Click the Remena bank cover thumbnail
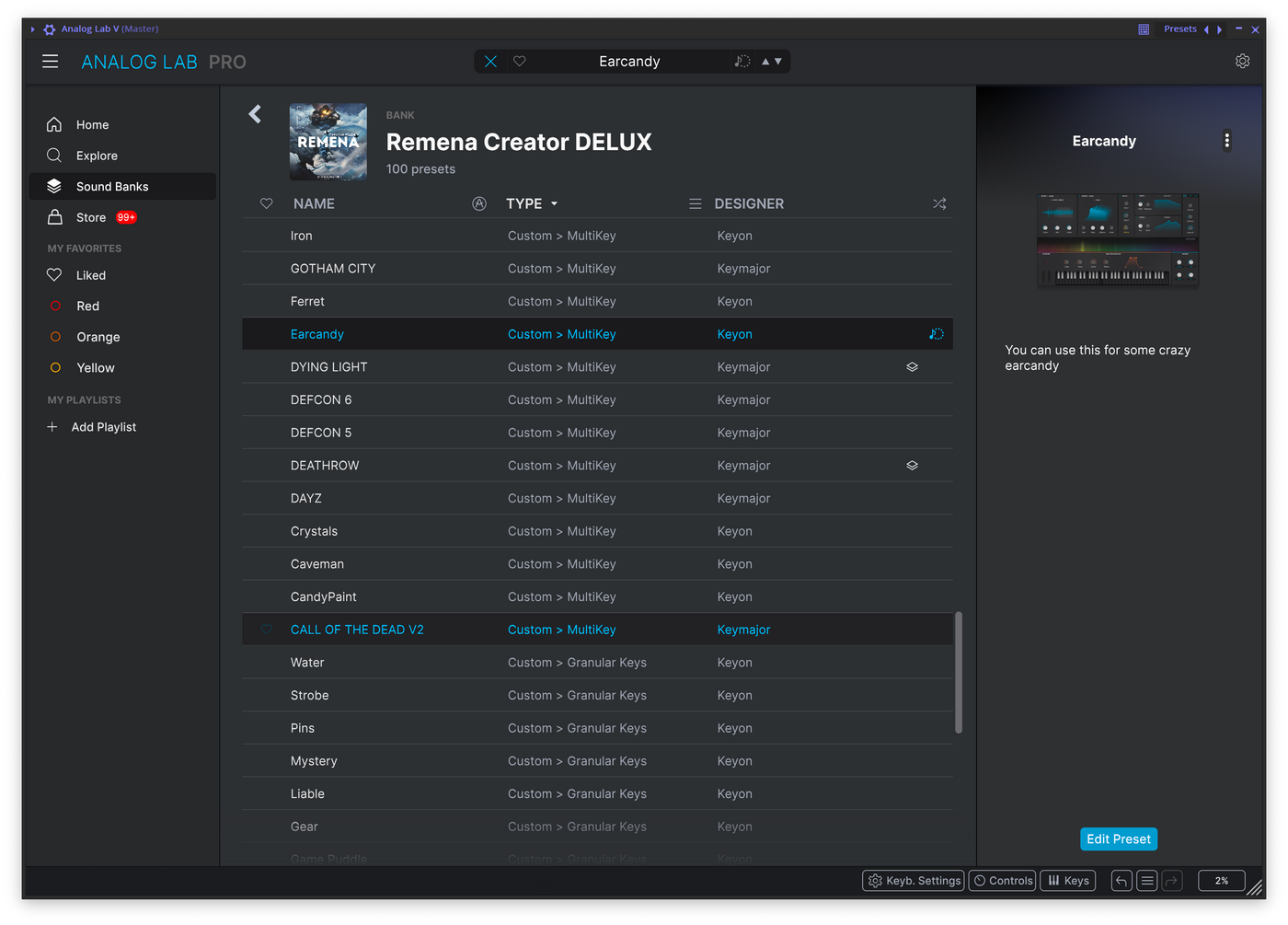The width and height of the screenshot is (1288, 925). tap(328, 142)
